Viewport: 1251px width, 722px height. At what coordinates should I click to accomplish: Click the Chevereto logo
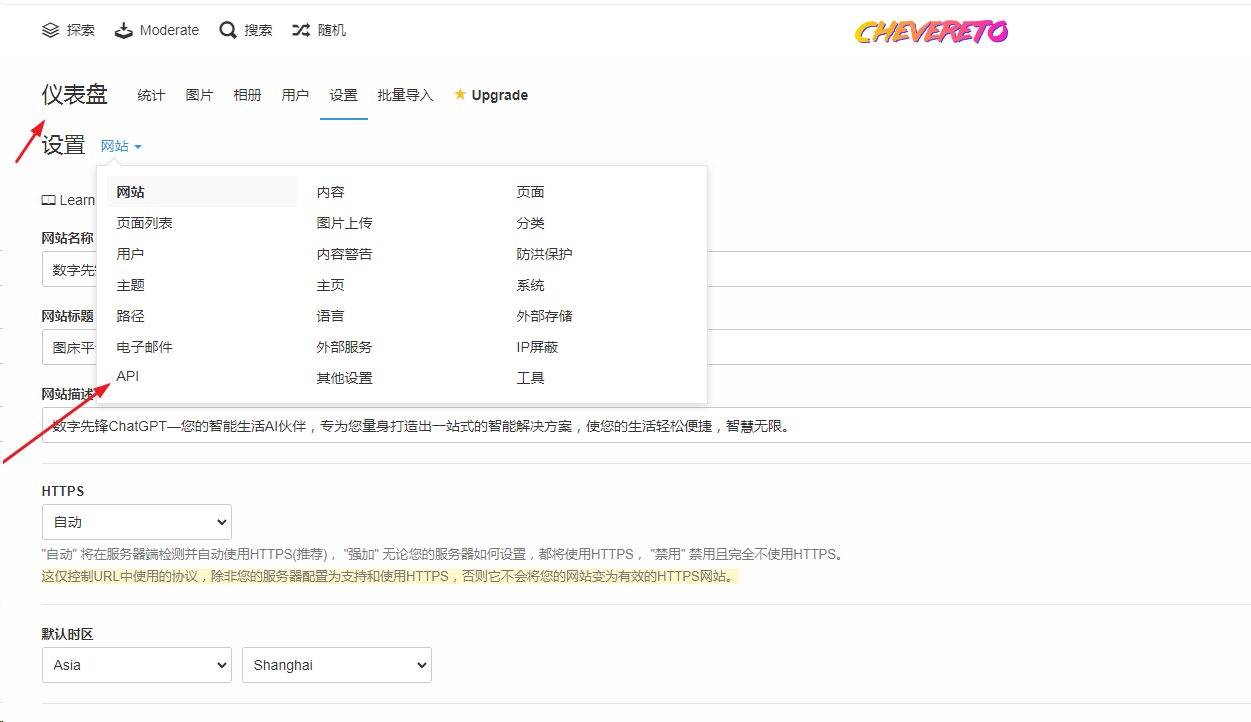[x=931, y=32]
